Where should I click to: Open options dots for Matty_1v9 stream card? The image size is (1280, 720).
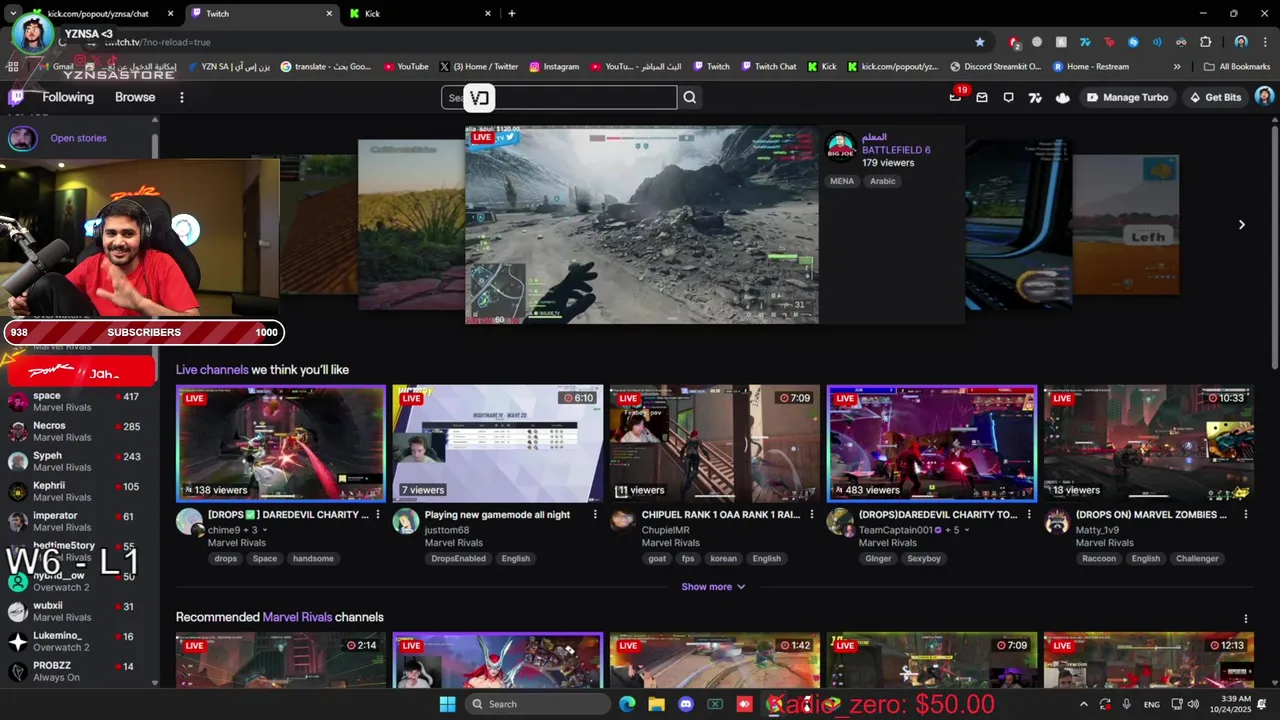click(x=1246, y=514)
